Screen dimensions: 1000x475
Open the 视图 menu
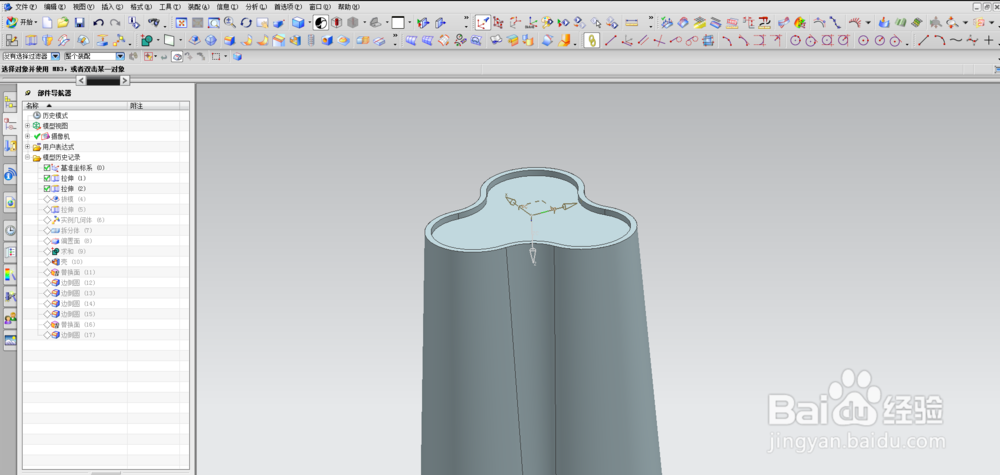83,6
